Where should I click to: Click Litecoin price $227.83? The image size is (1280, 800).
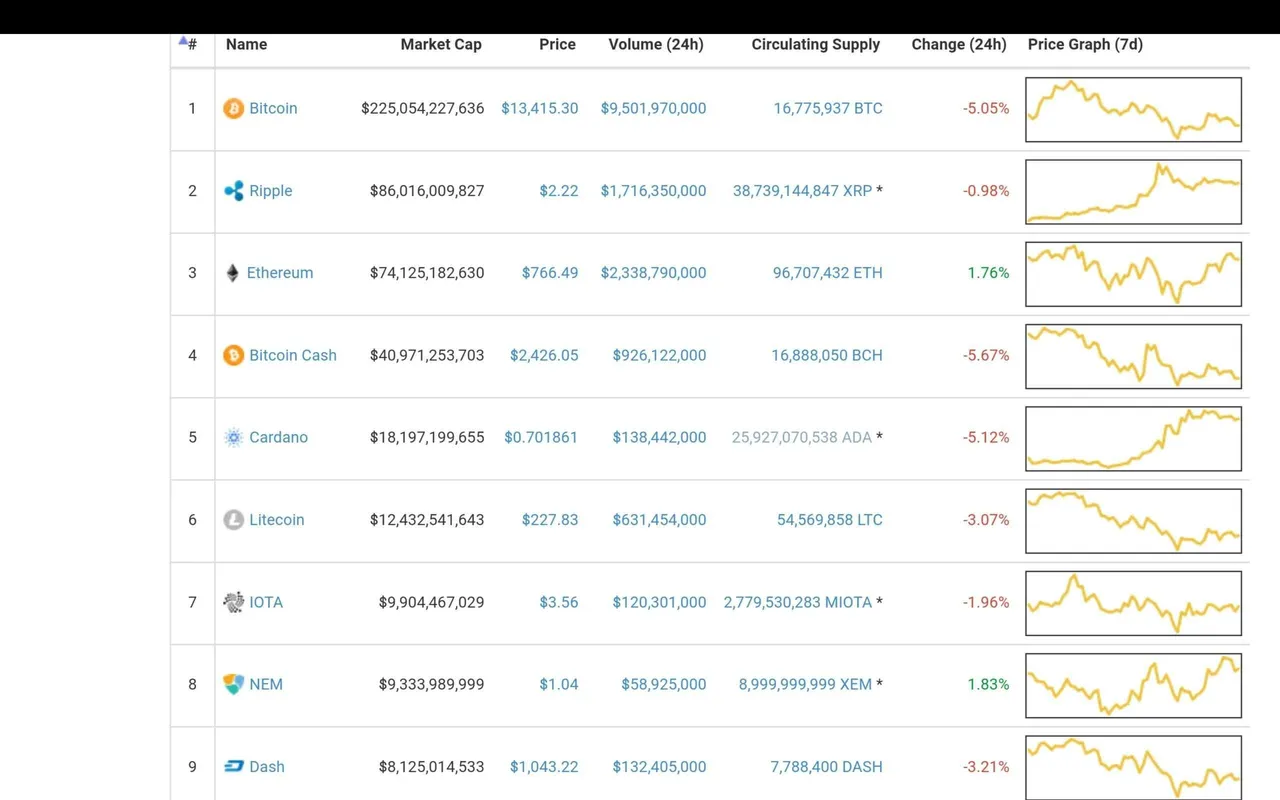pyautogui.click(x=550, y=520)
